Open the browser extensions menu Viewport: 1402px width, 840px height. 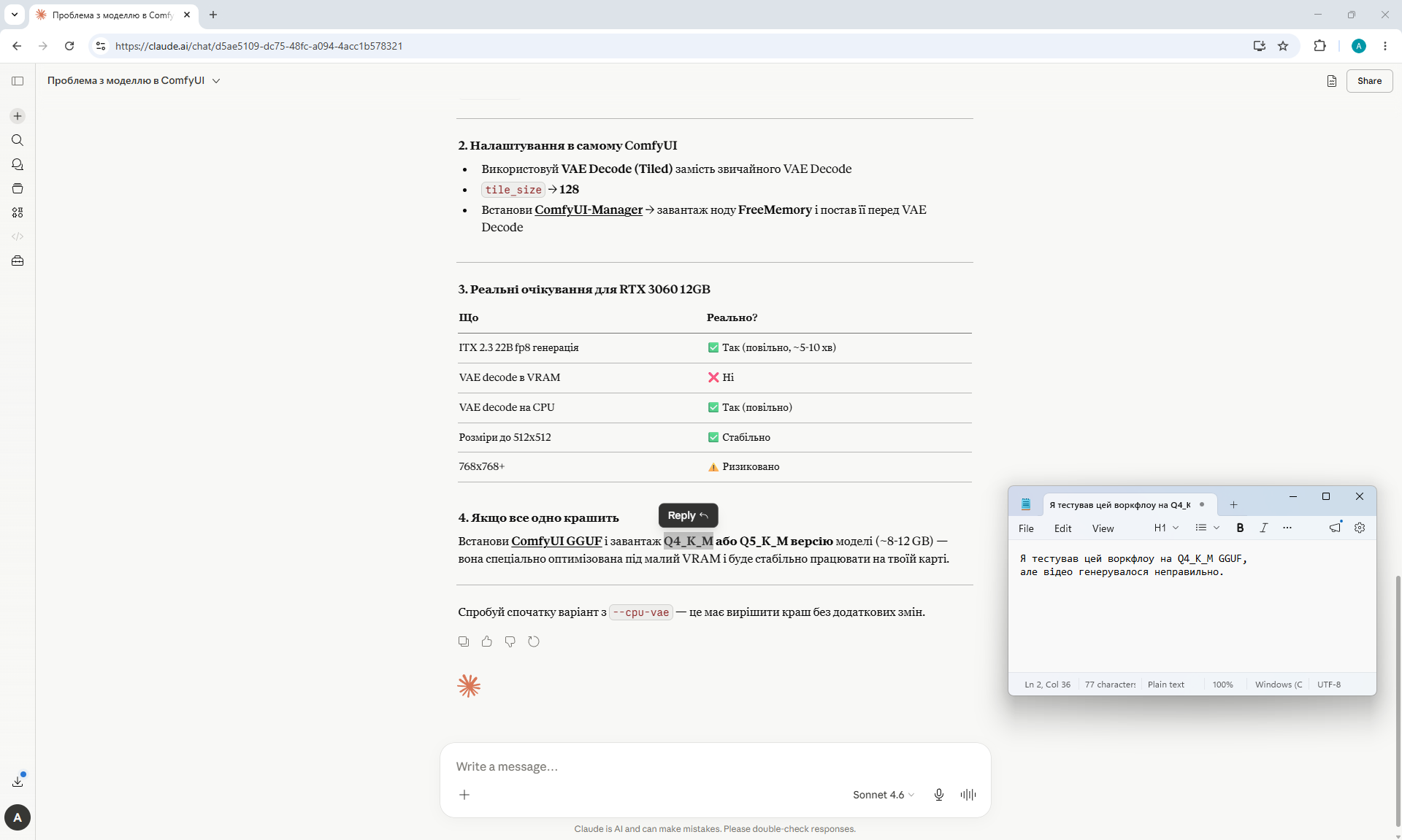tap(1319, 46)
